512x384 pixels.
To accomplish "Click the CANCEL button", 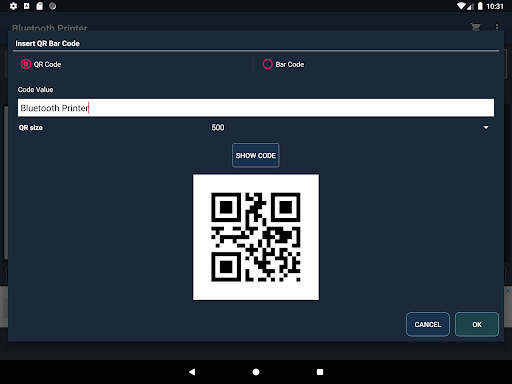I will tap(428, 324).
